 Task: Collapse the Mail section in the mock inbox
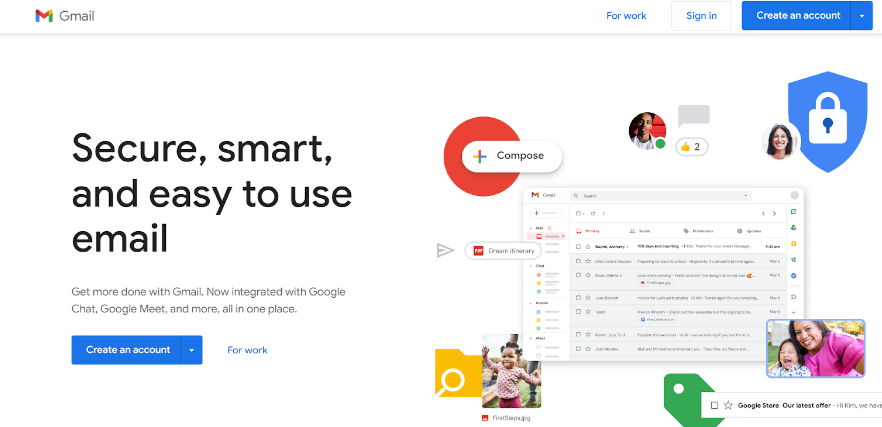(x=531, y=228)
